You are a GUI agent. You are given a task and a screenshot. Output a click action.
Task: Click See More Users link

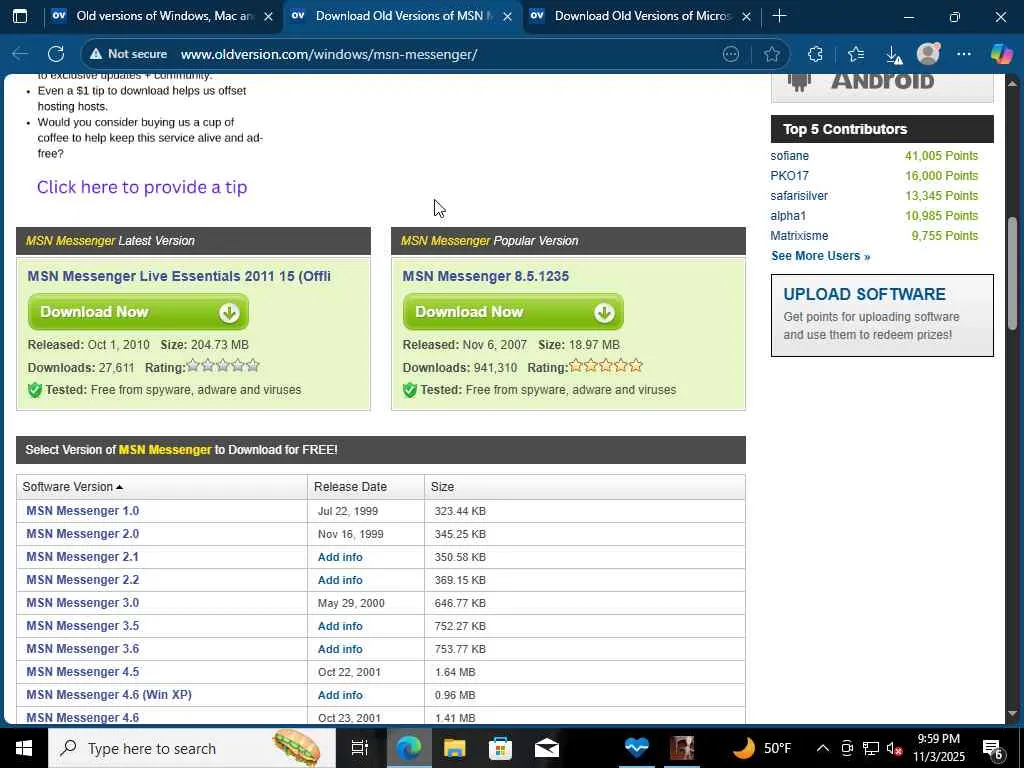click(x=820, y=256)
